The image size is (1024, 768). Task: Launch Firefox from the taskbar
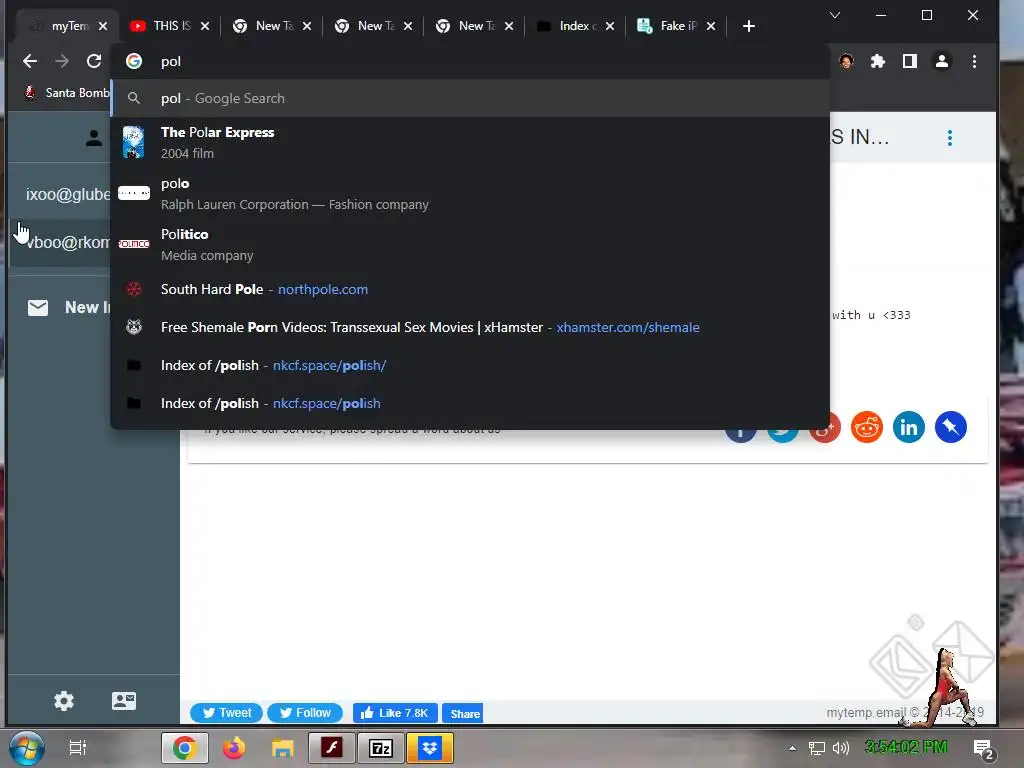pyautogui.click(x=233, y=748)
